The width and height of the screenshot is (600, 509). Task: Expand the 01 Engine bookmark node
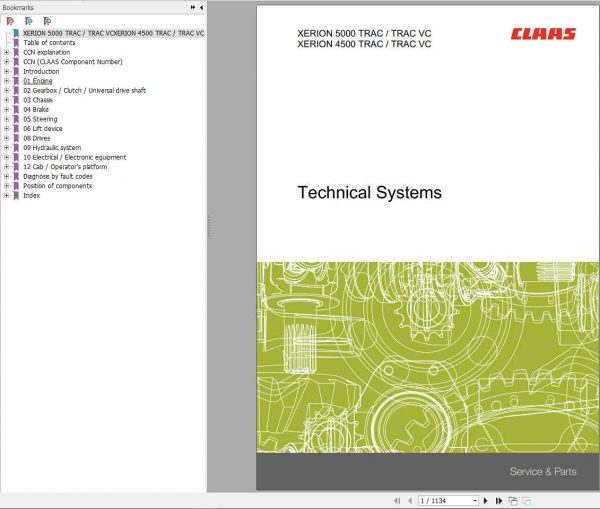(7, 81)
